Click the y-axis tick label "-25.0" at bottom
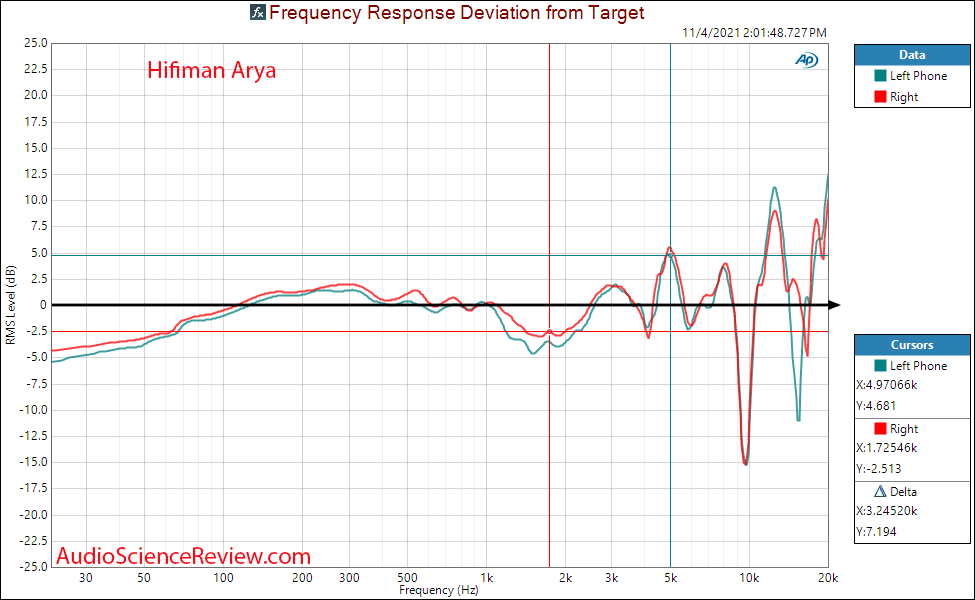The height and width of the screenshot is (600, 975). pyautogui.click(x=34, y=566)
